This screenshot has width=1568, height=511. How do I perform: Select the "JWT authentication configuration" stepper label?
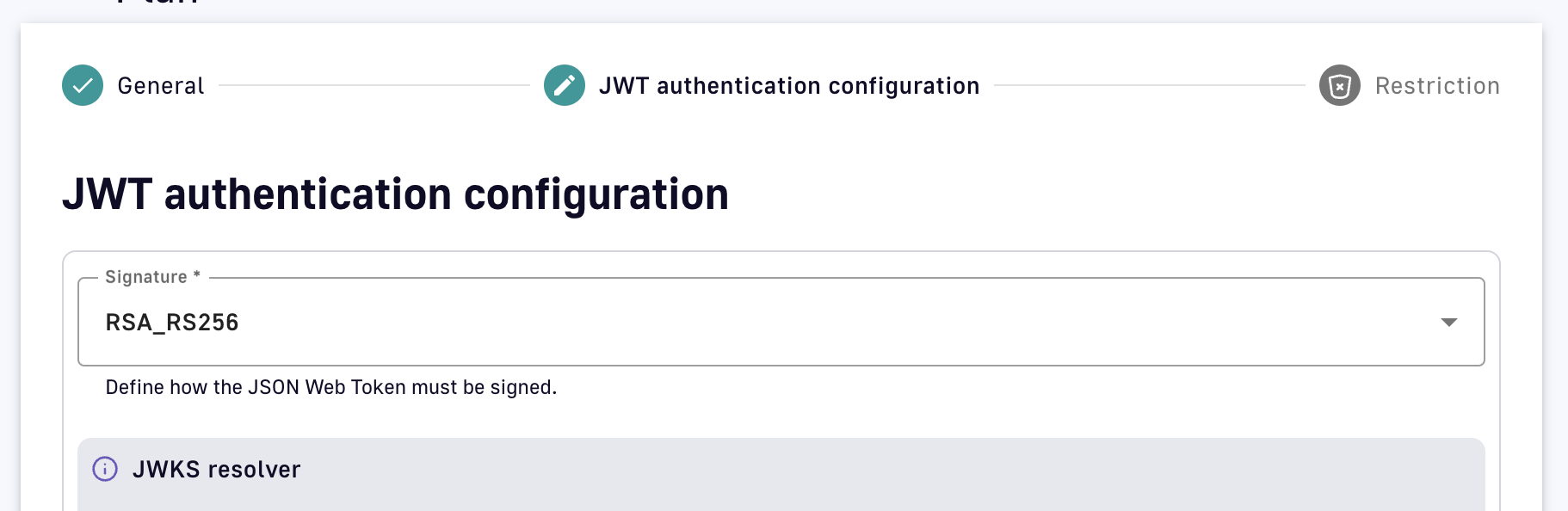789,86
